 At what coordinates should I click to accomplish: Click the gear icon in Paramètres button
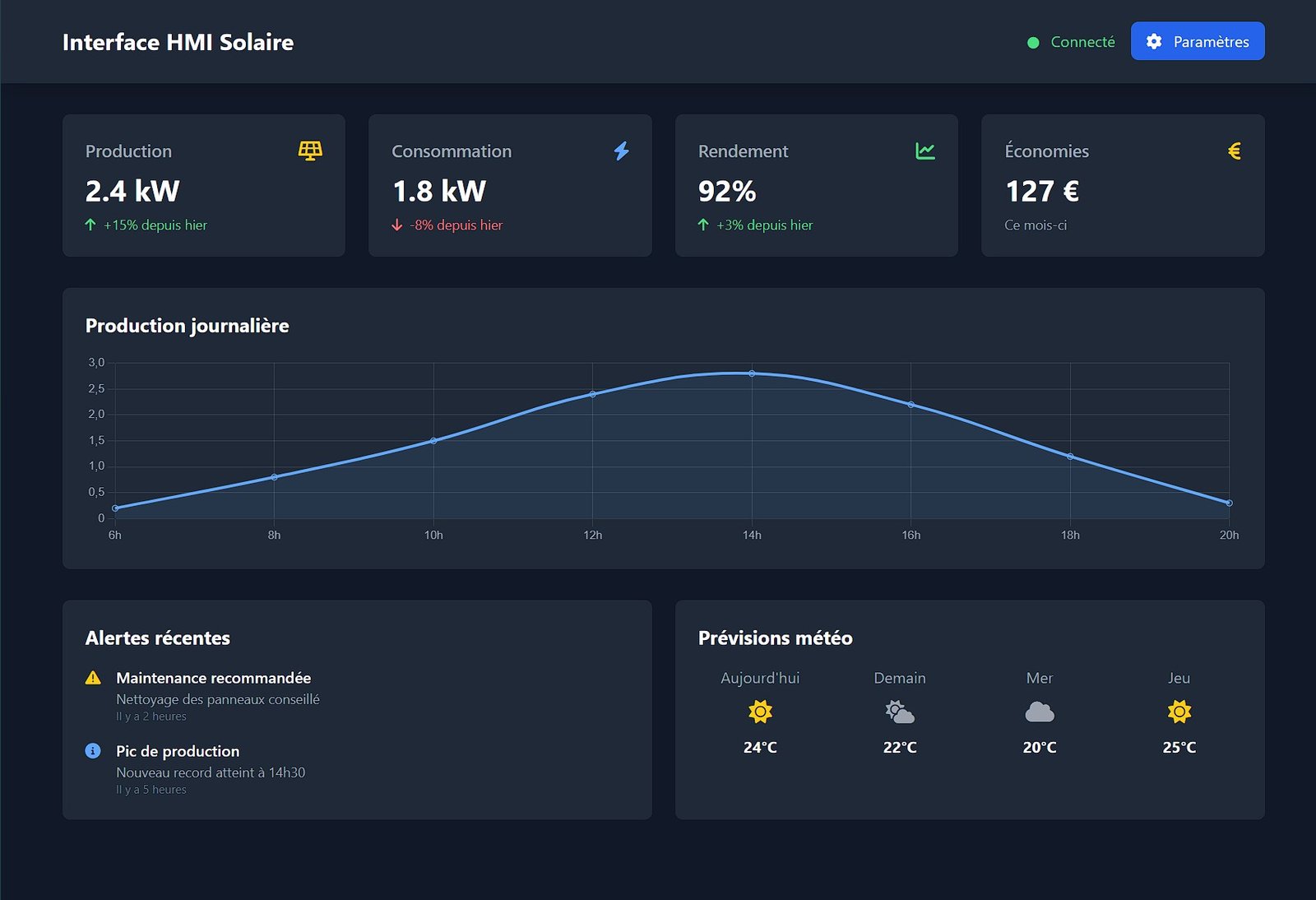coord(1154,41)
